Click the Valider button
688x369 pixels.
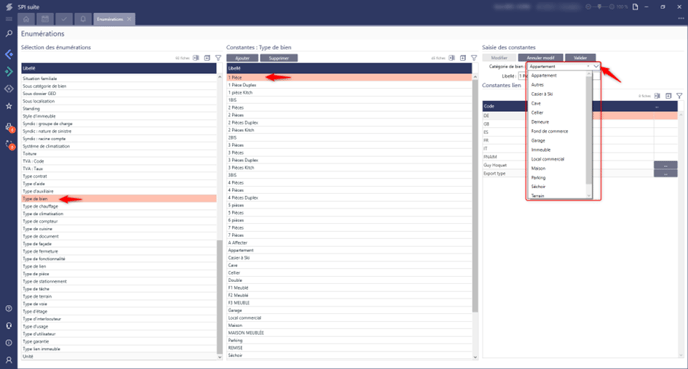(x=580, y=58)
